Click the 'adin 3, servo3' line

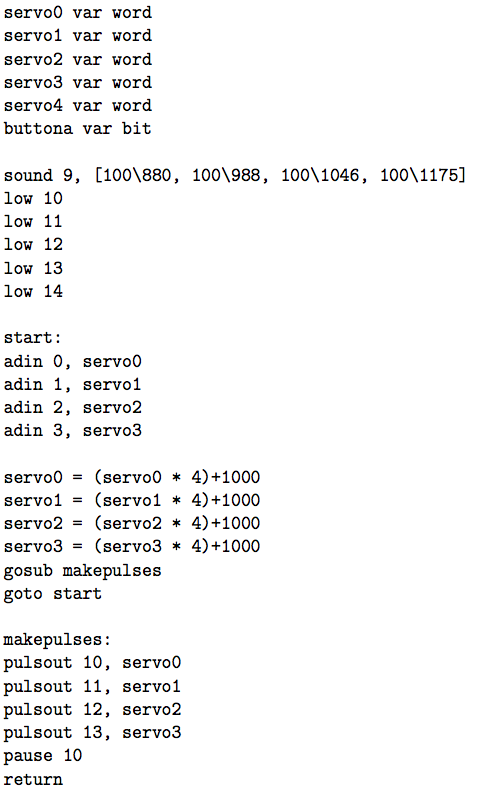73,430
